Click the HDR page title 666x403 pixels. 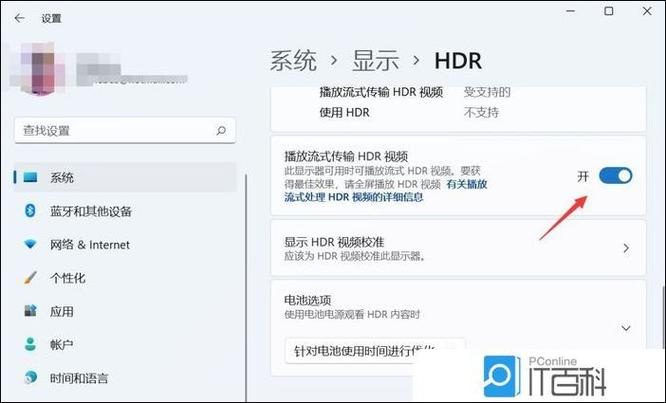point(458,61)
